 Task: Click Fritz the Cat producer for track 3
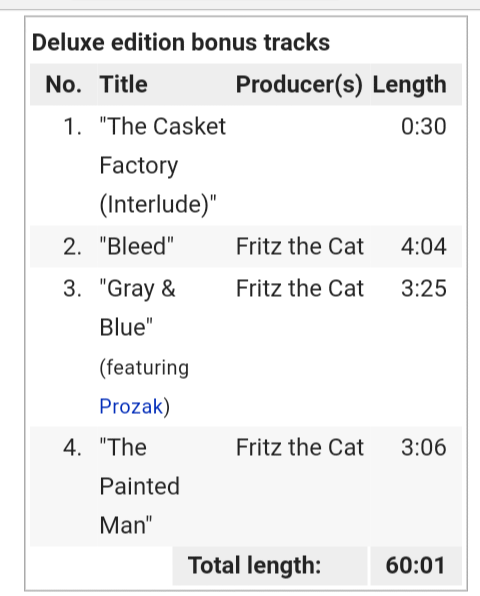[300, 288]
